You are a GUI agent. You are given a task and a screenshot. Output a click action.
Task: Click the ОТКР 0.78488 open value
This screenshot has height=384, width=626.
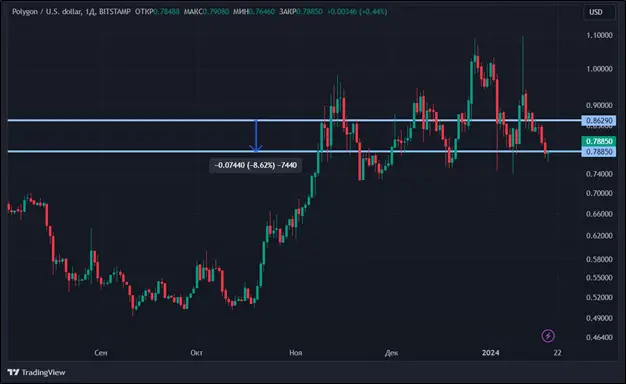click(x=157, y=12)
